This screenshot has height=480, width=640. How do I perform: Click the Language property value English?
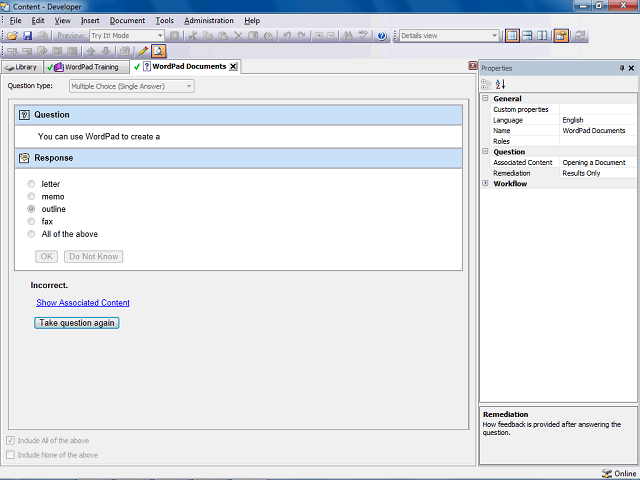(x=598, y=120)
